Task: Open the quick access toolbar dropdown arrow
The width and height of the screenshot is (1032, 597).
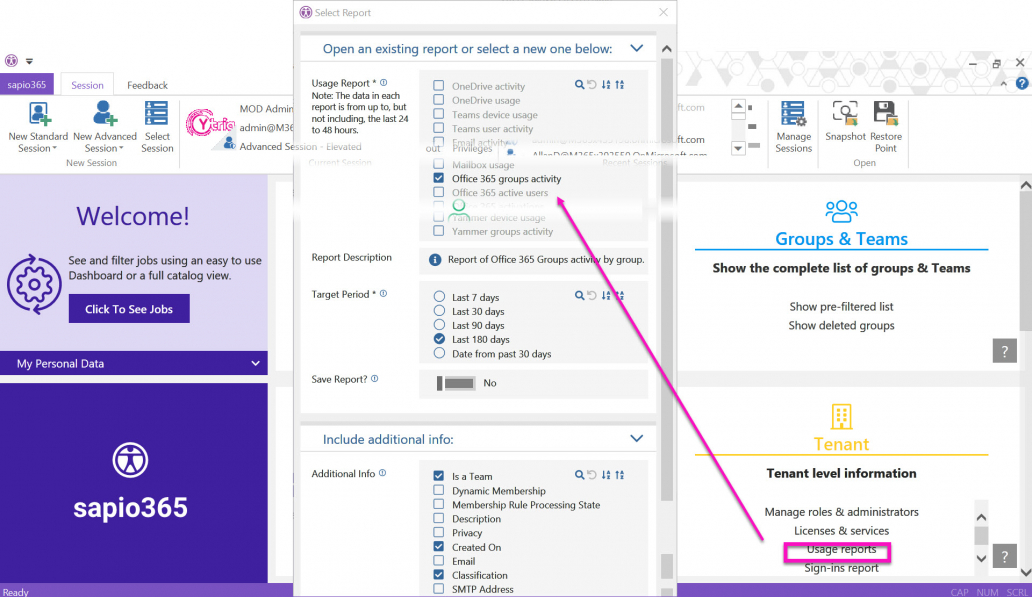Action: [x=29, y=61]
